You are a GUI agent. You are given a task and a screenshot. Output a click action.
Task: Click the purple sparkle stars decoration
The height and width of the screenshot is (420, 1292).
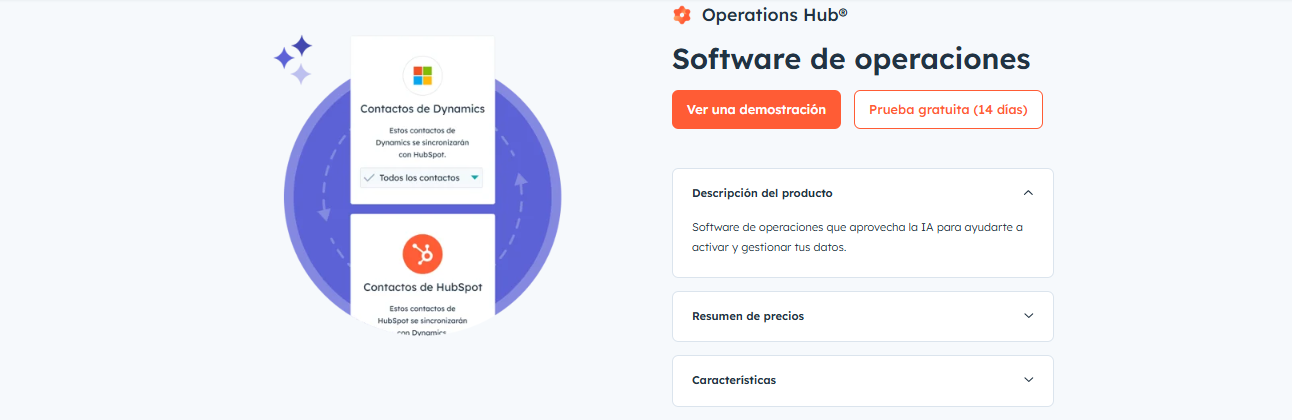pos(294,59)
